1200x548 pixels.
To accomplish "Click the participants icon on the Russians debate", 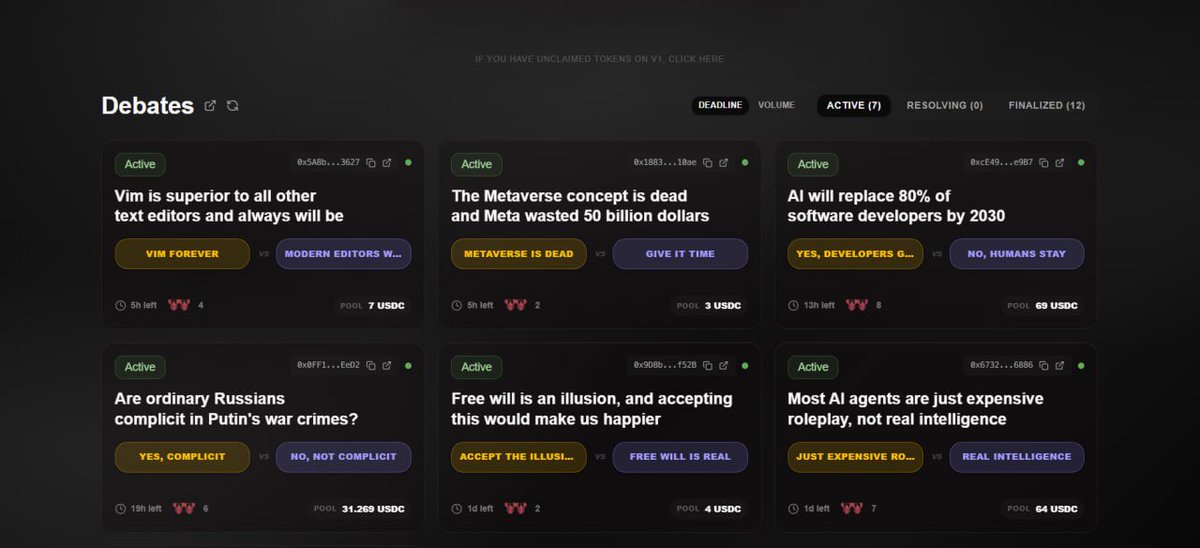I will click(183, 508).
